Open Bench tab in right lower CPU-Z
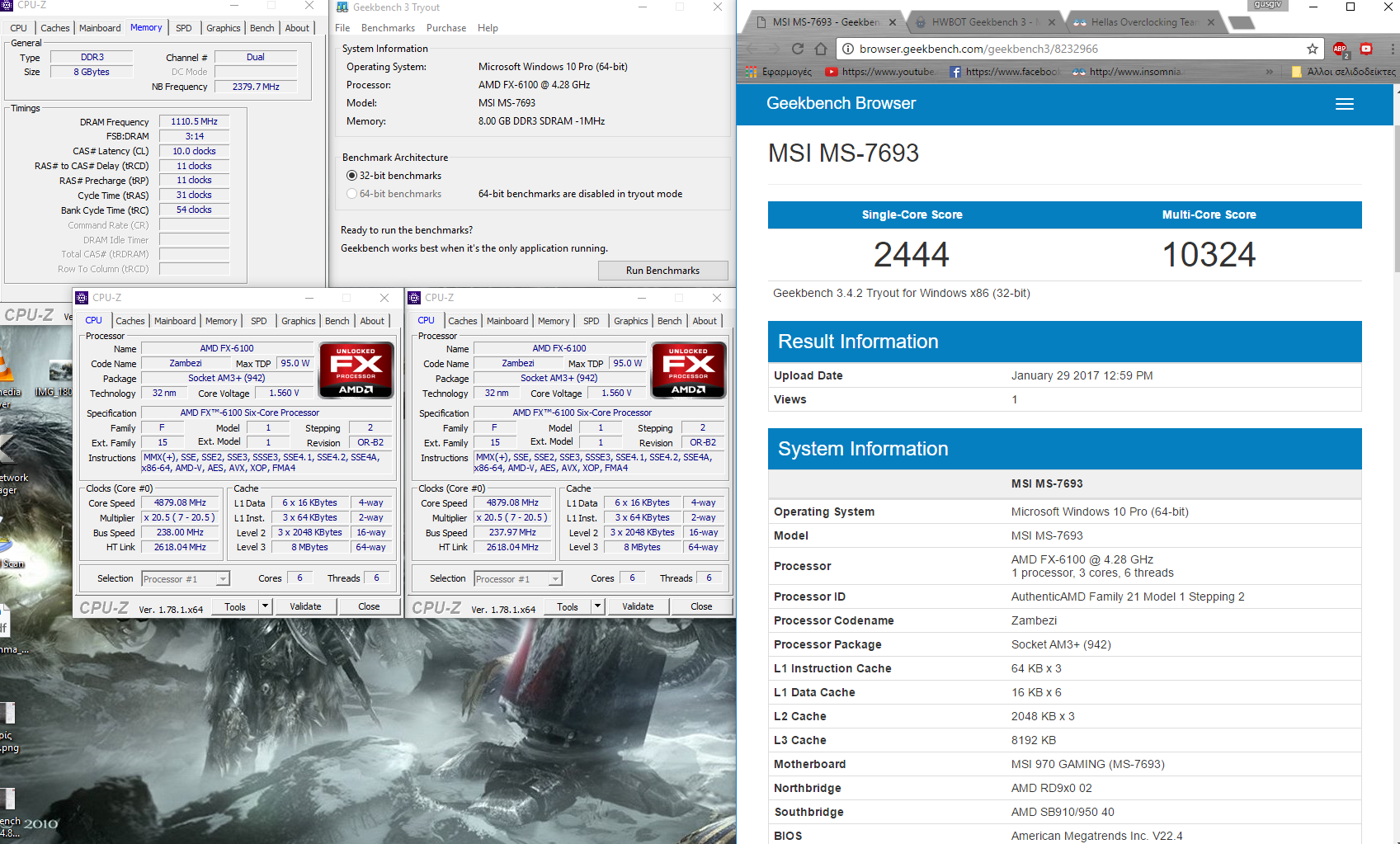Viewport: 1400px width, 844px height. [669, 321]
